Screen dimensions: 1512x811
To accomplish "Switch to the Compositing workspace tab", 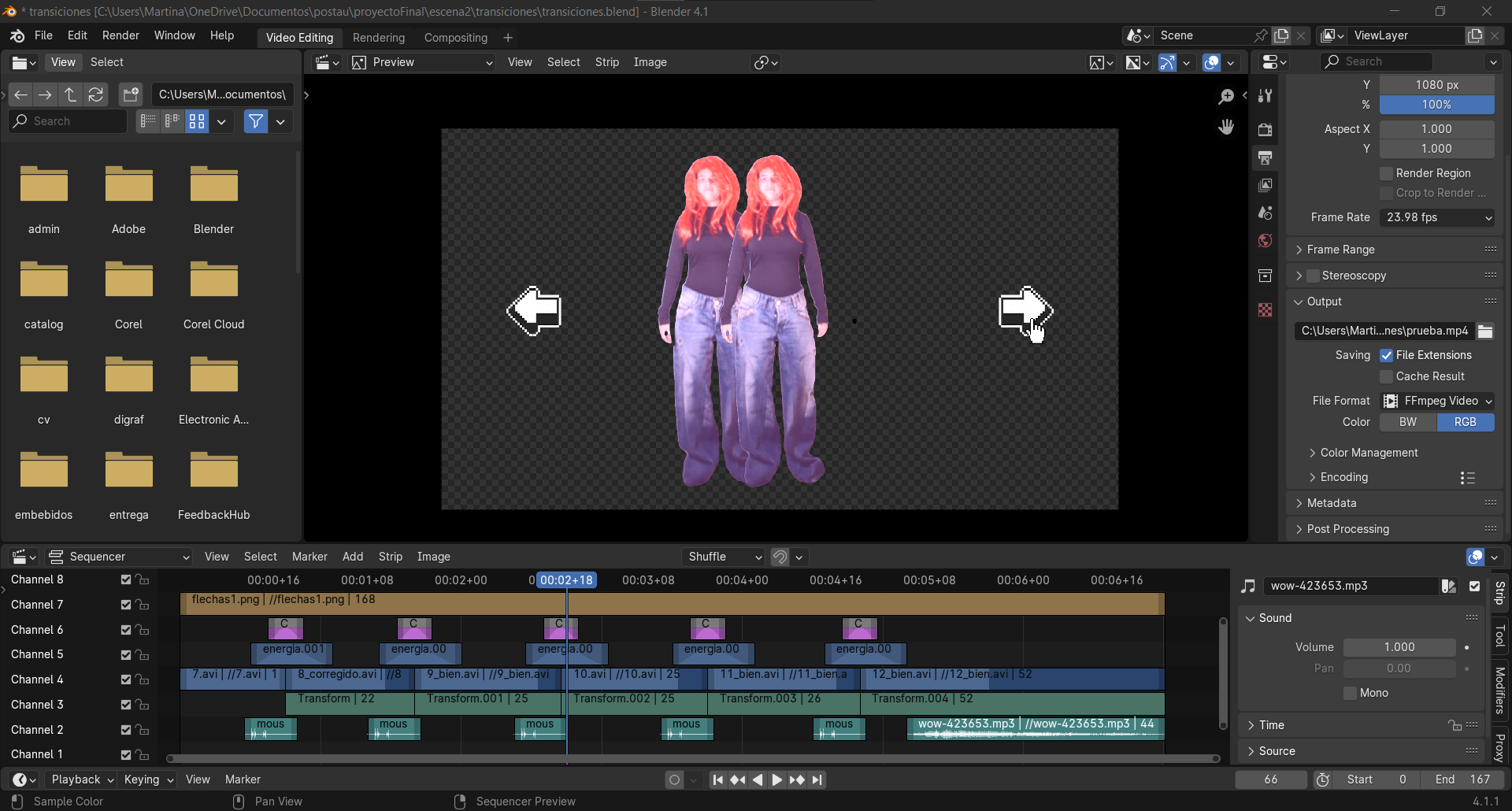I will pyautogui.click(x=455, y=38).
